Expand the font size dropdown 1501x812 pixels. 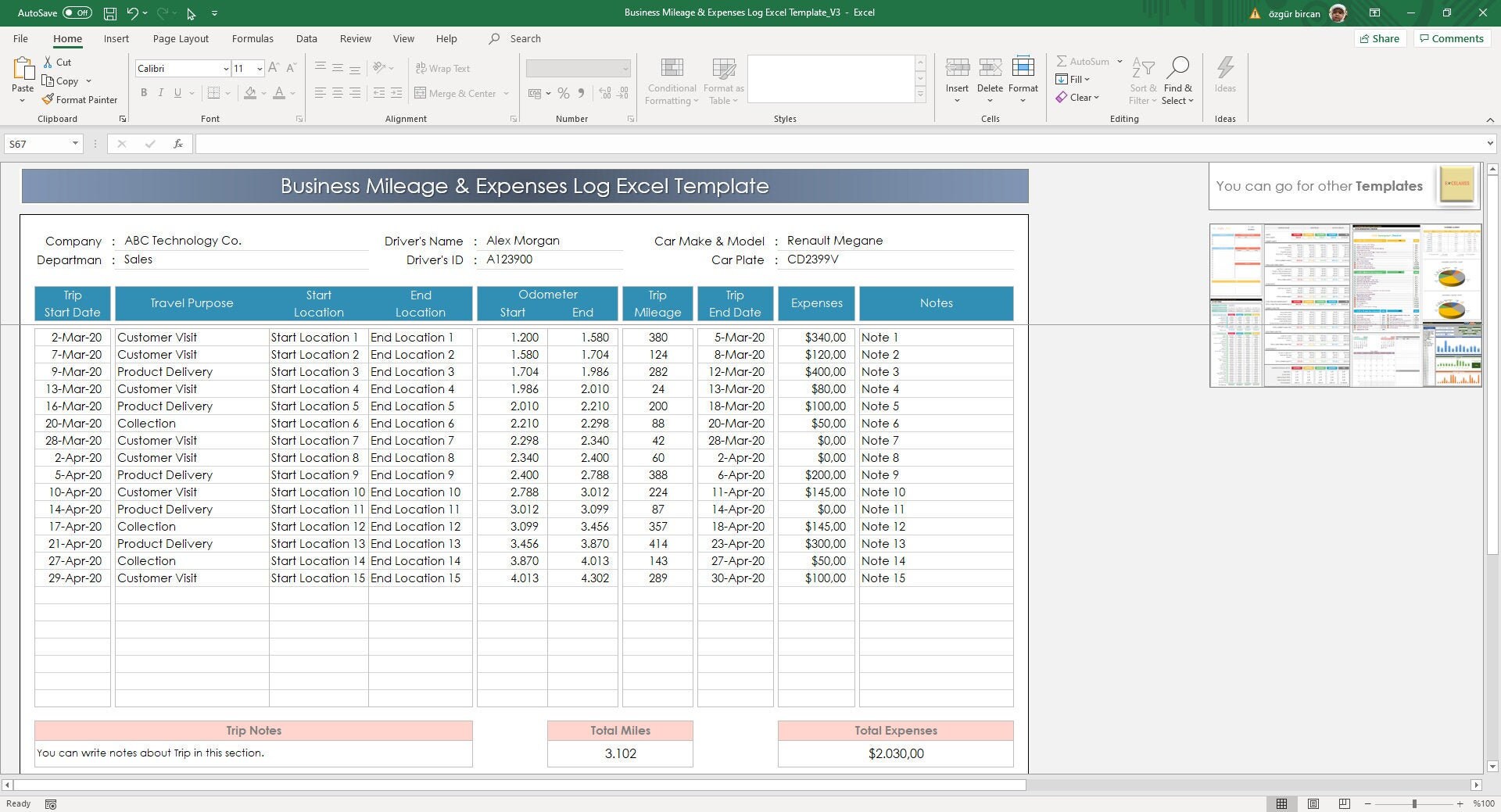(x=259, y=68)
